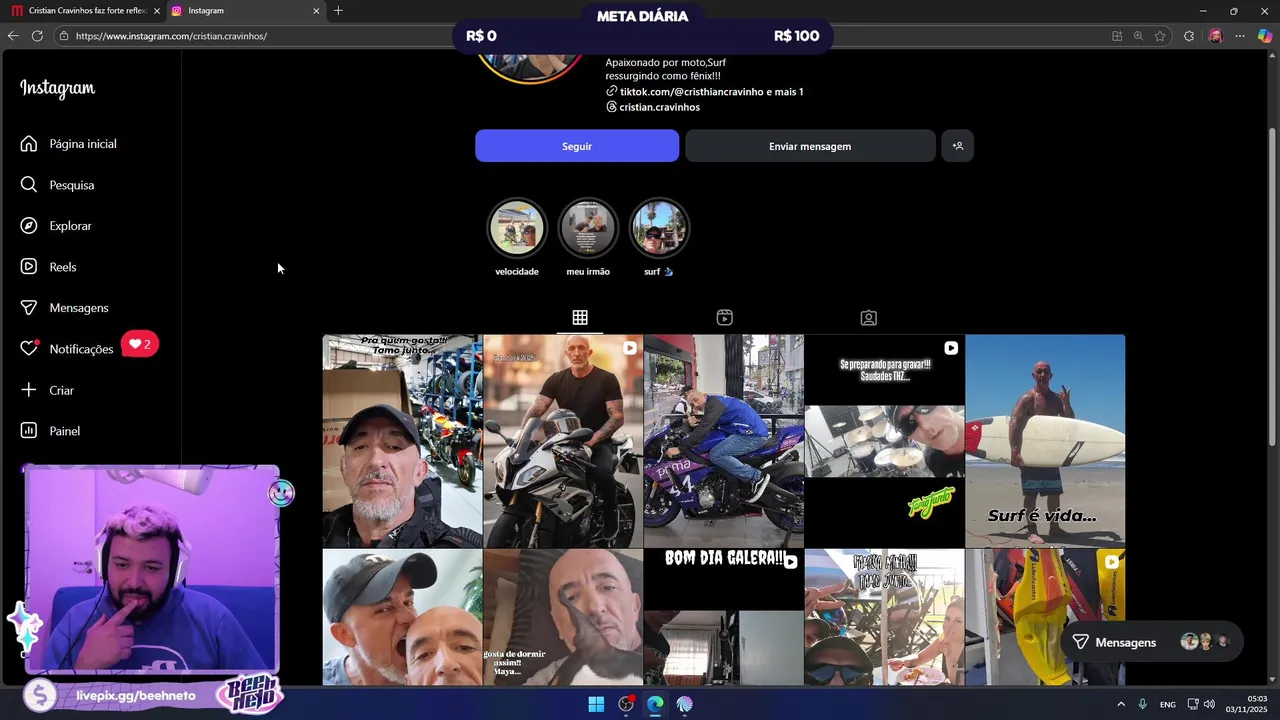Click the browser back arrow
Screen dimensions: 1280x720
(x=13, y=36)
